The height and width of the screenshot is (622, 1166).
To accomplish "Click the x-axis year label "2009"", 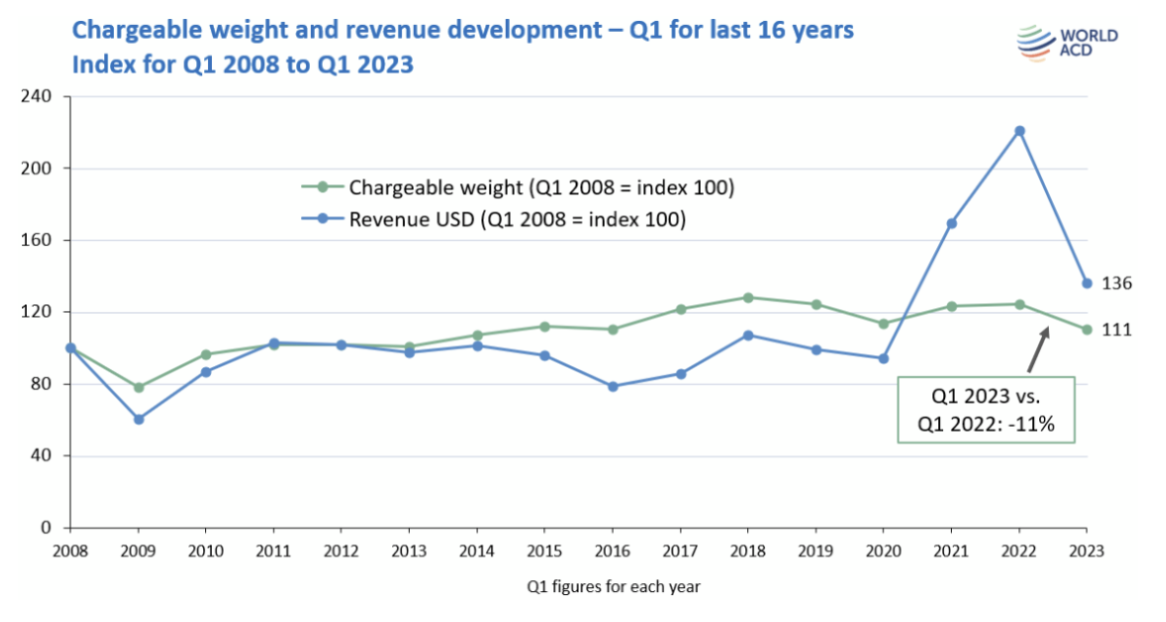I will (138, 551).
